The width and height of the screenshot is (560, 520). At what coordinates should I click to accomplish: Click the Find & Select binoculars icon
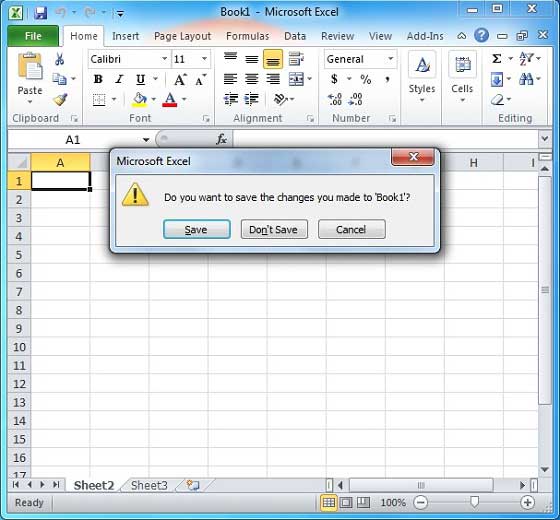tap(526, 79)
